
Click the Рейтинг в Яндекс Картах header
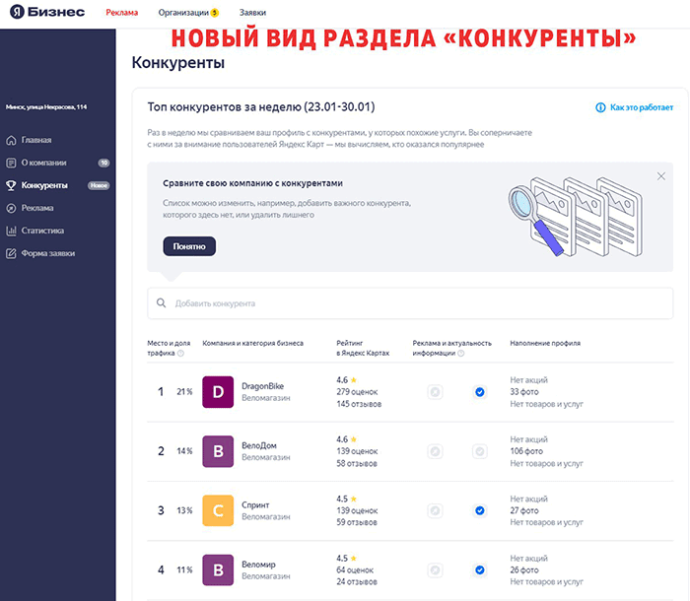tap(363, 348)
